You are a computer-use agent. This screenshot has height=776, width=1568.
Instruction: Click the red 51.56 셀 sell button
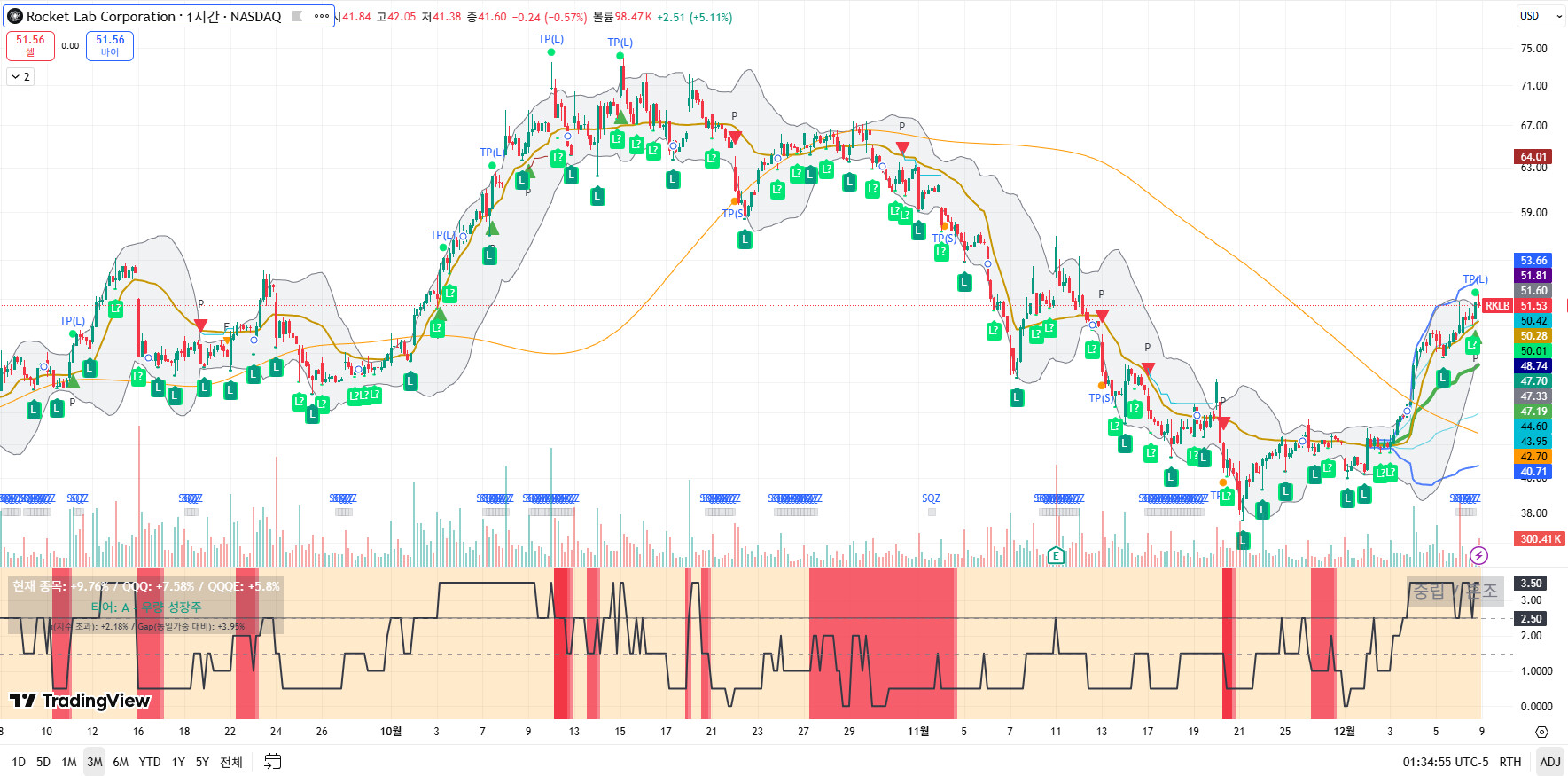click(30, 45)
